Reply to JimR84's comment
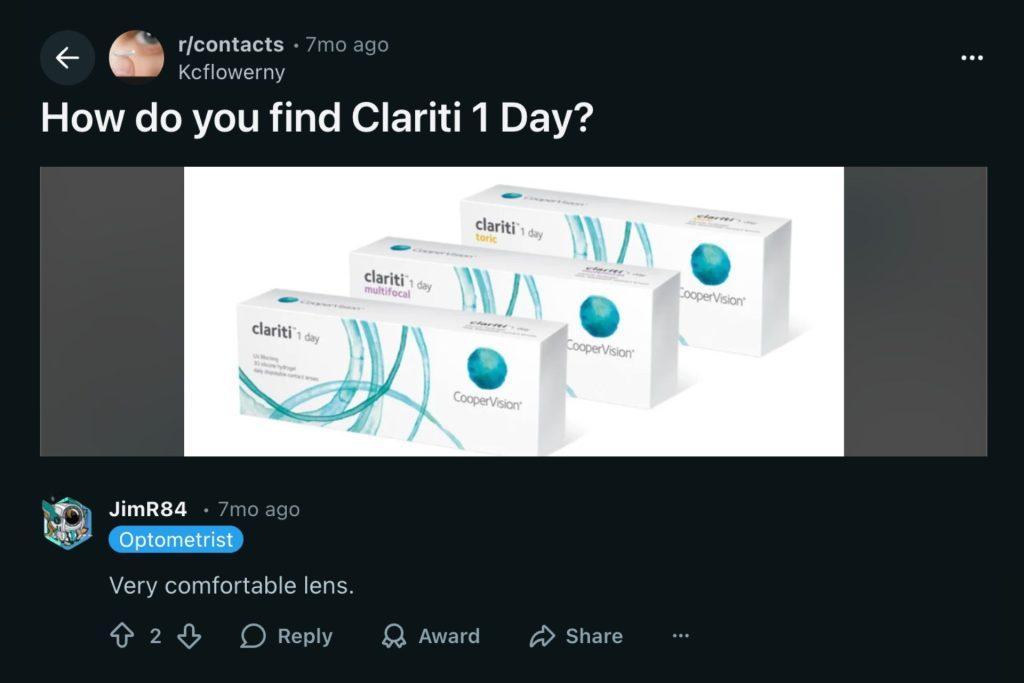Screen dimensions: 1024x683 pyautogui.click(x=286, y=636)
